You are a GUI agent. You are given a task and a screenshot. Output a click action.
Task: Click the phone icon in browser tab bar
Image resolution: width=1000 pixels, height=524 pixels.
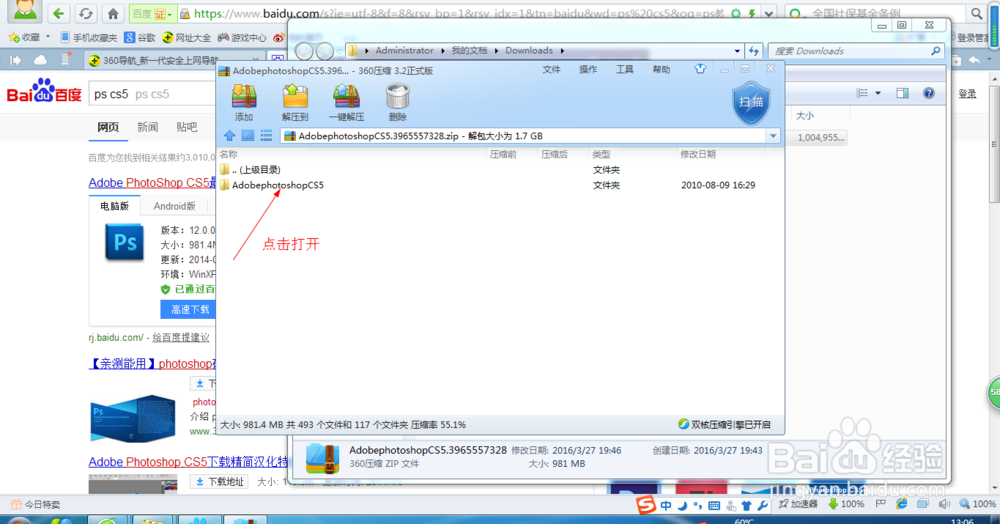[66, 60]
